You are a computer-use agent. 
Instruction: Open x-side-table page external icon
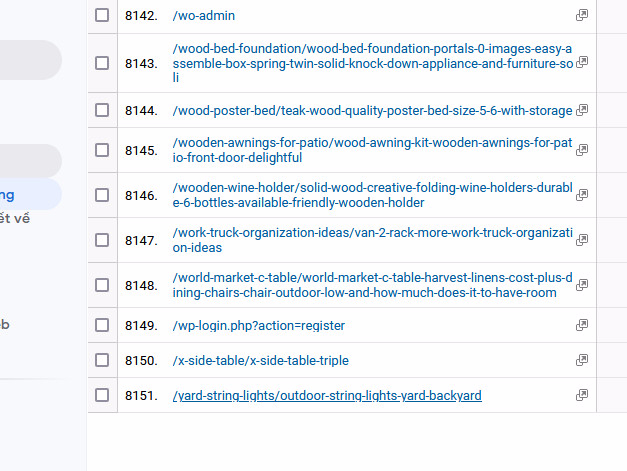pos(582,360)
